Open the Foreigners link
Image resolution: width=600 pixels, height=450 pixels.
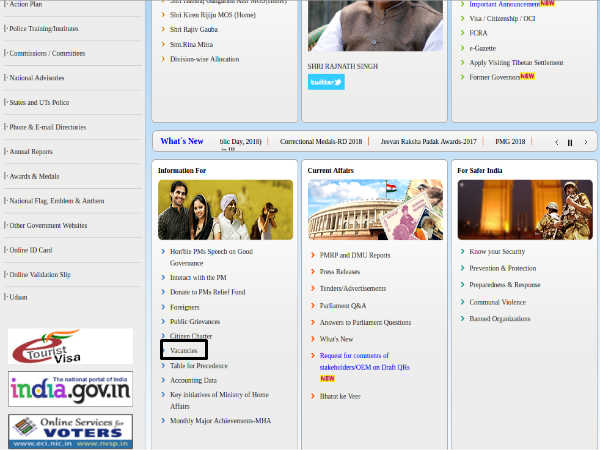(x=184, y=307)
